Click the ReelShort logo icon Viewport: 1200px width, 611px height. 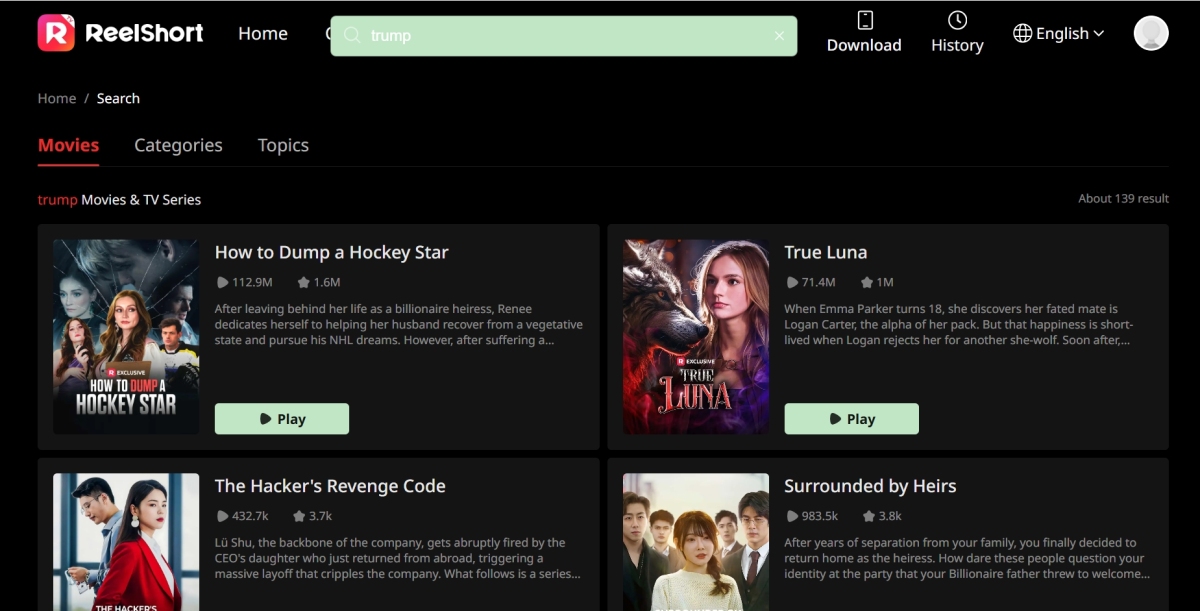tap(56, 33)
